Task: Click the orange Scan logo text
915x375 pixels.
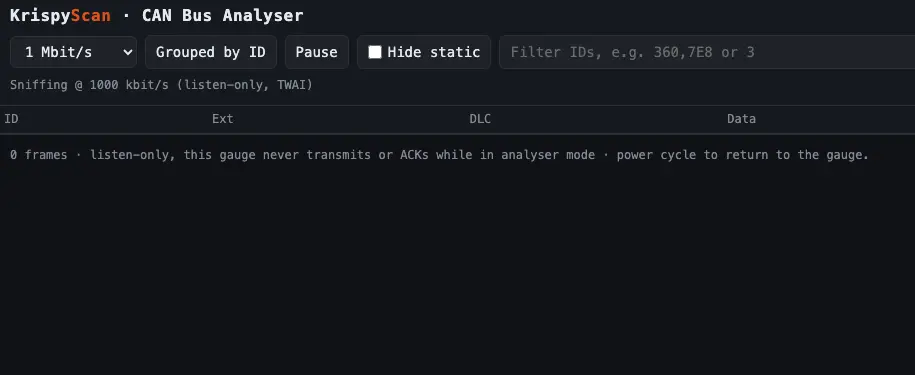Action: tap(90, 15)
